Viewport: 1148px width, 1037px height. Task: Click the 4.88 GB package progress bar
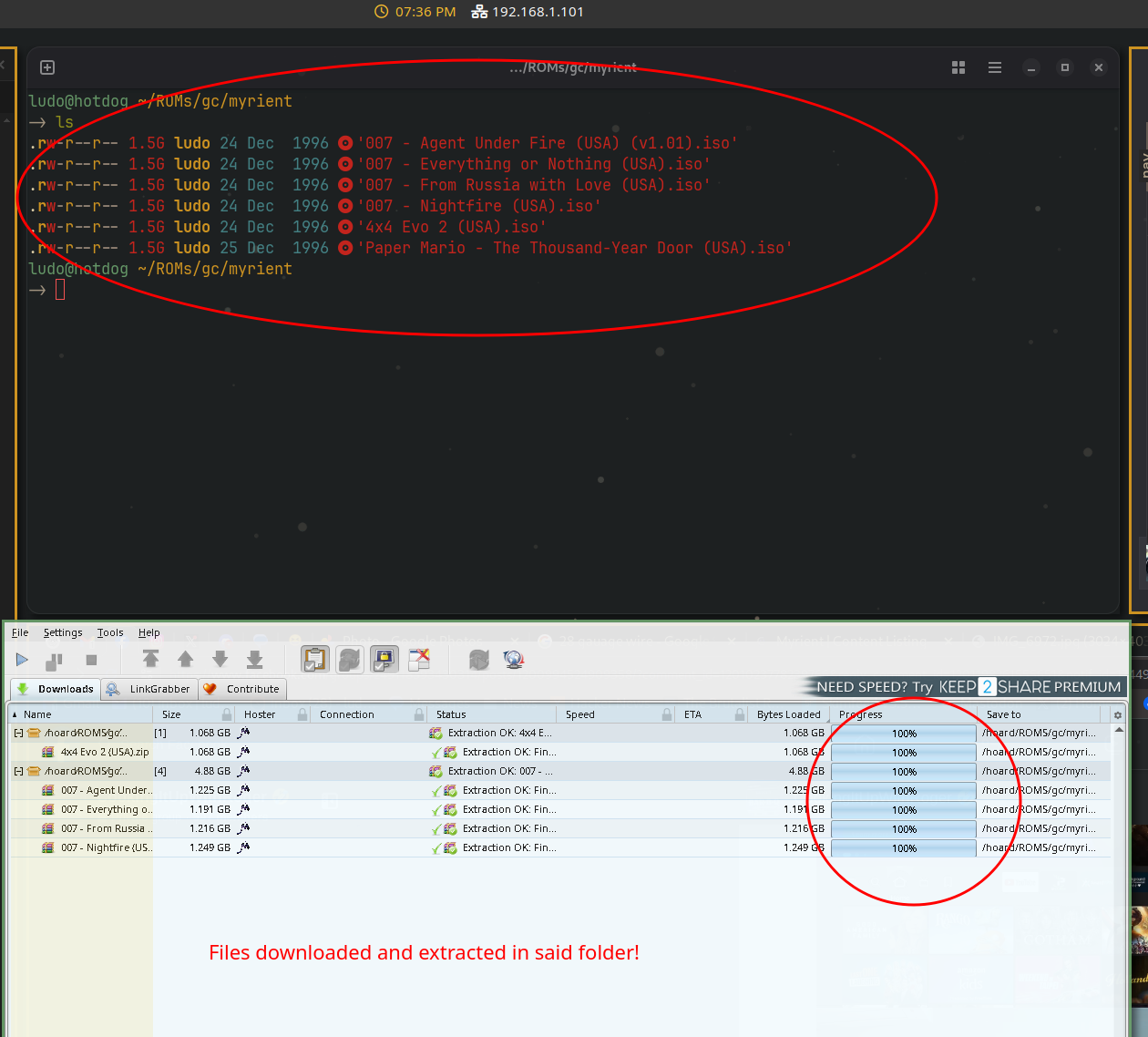(903, 771)
